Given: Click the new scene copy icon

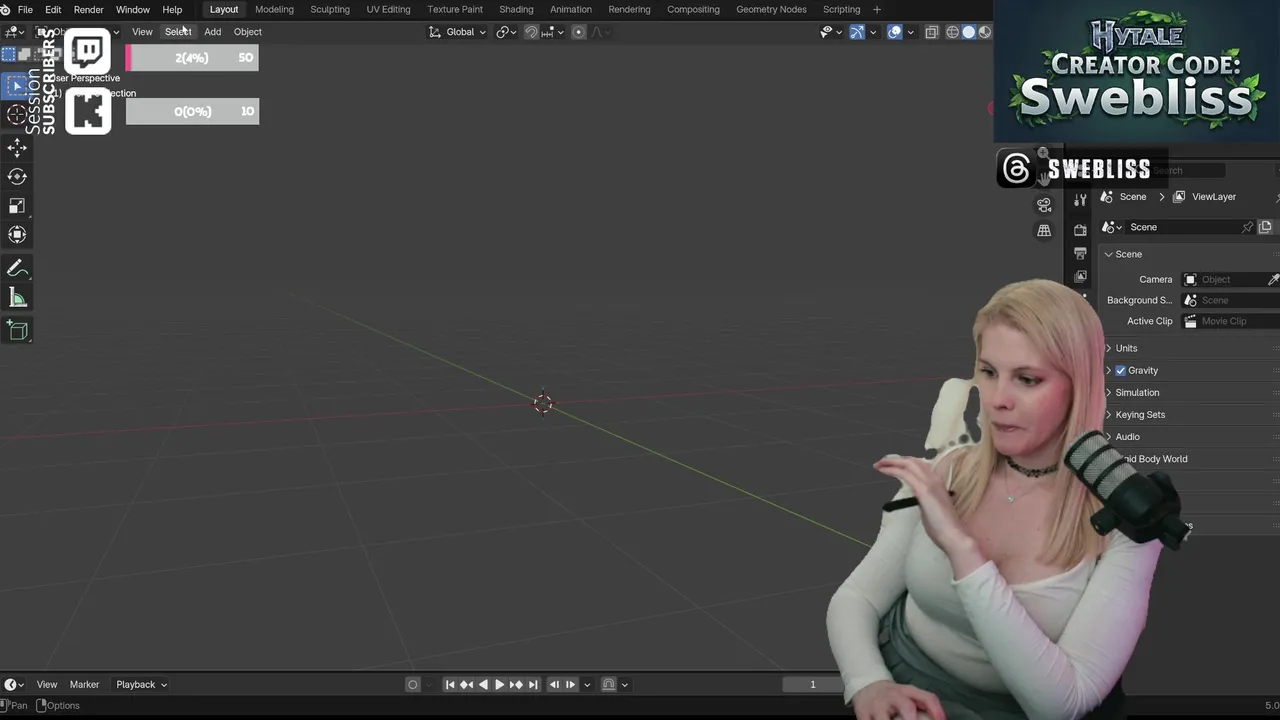Looking at the screenshot, I should click(x=1265, y=227).
